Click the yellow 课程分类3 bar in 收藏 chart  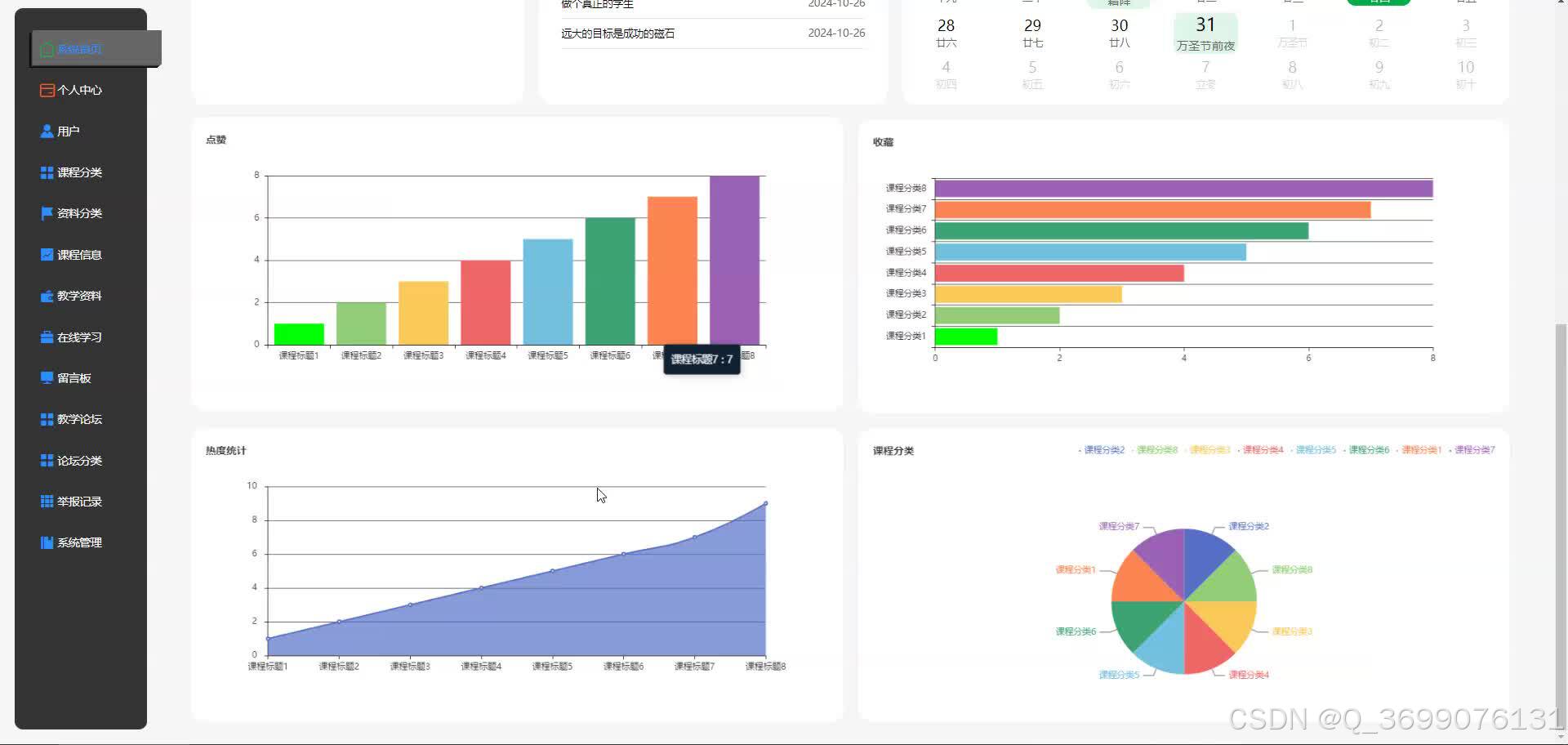pos(1028,294)
